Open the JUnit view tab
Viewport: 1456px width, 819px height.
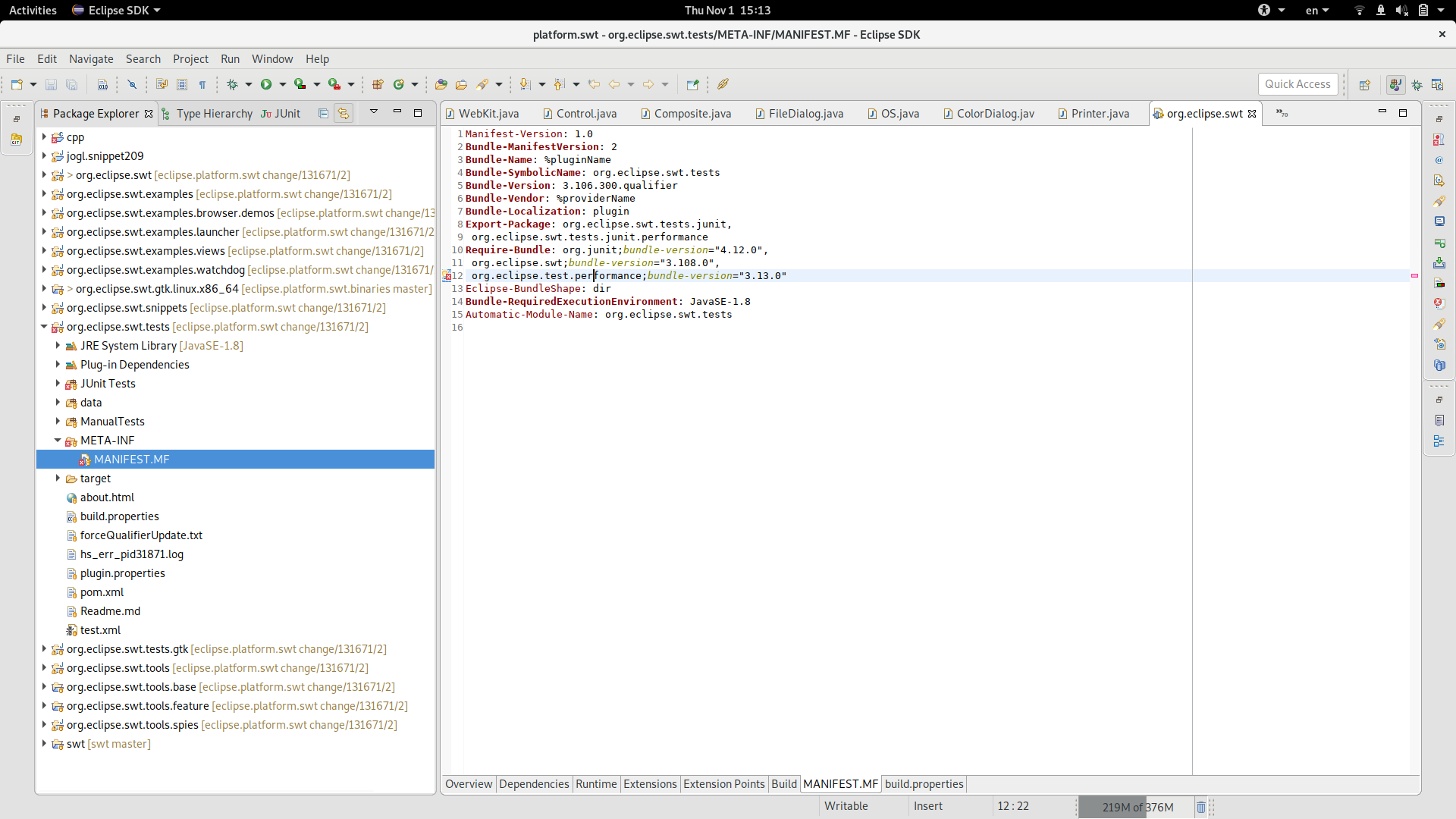point(281,114)
